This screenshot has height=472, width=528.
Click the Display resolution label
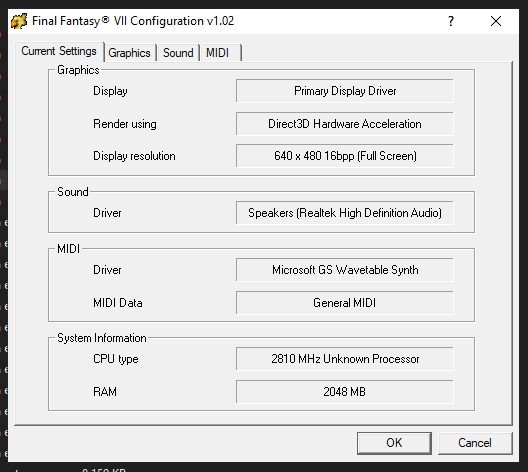tap(134, 156)
